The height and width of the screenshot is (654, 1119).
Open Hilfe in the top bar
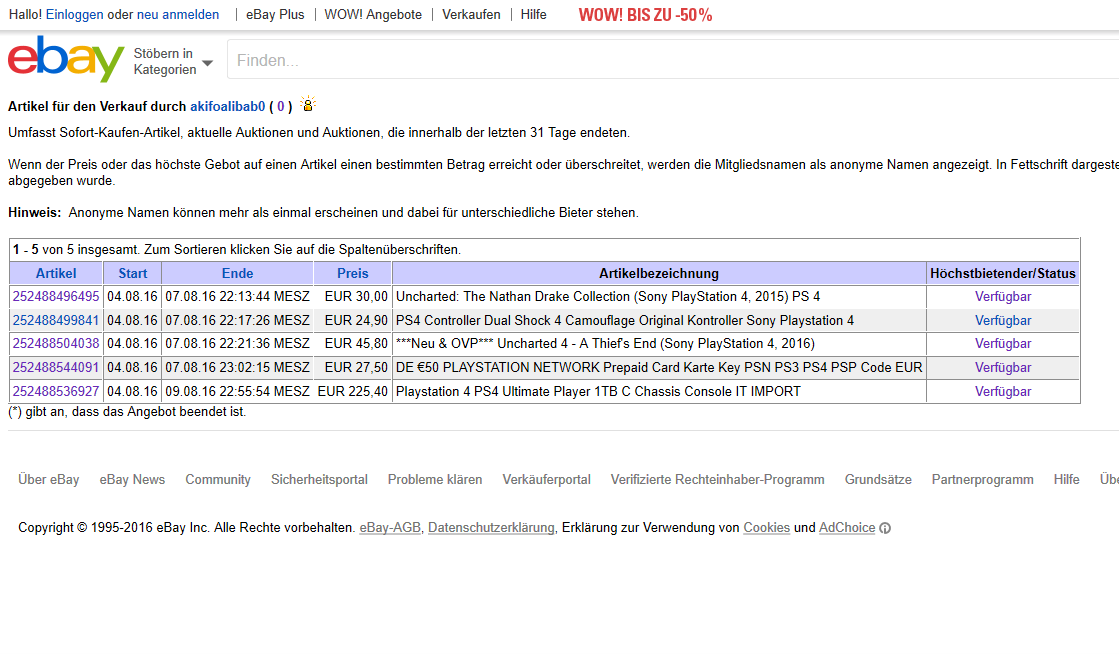click(x=533, y=14)
